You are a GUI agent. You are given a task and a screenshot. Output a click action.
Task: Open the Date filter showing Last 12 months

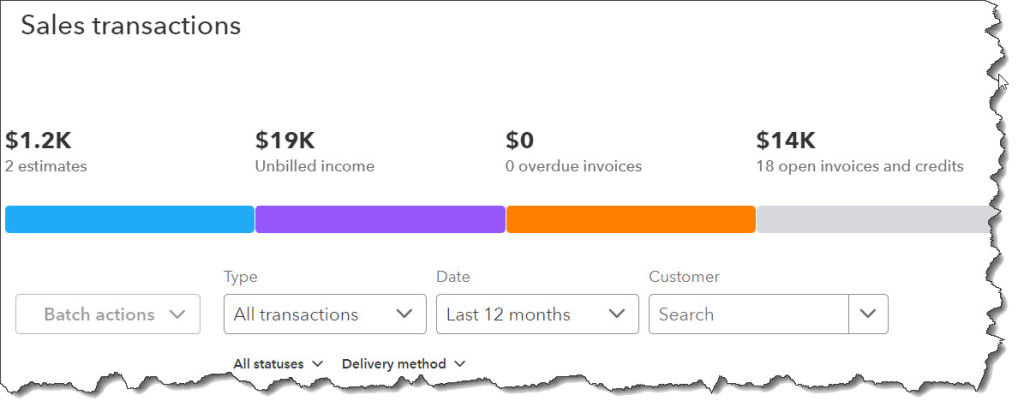537,314
